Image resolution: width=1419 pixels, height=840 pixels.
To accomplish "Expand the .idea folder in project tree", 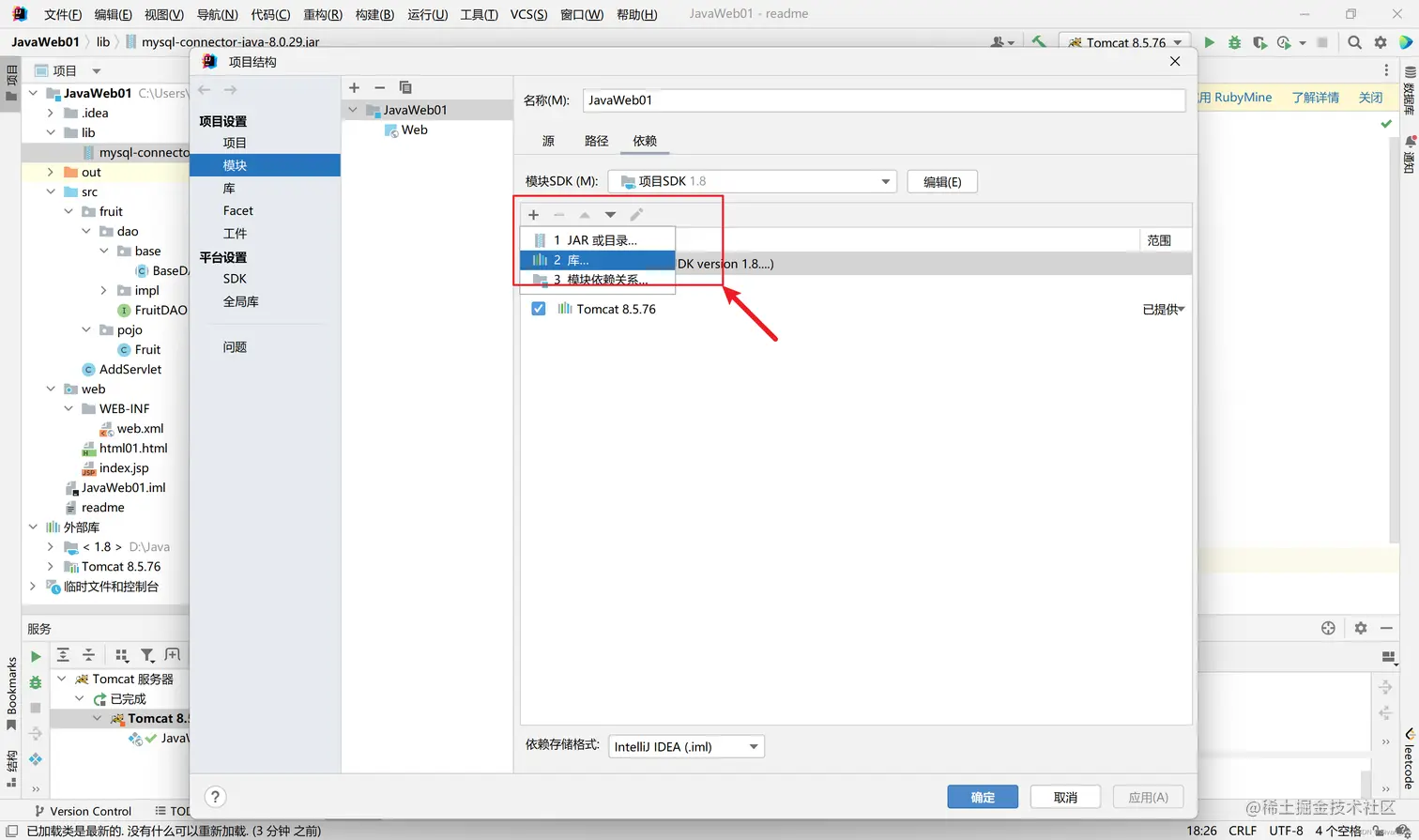I will pos(51,113).
